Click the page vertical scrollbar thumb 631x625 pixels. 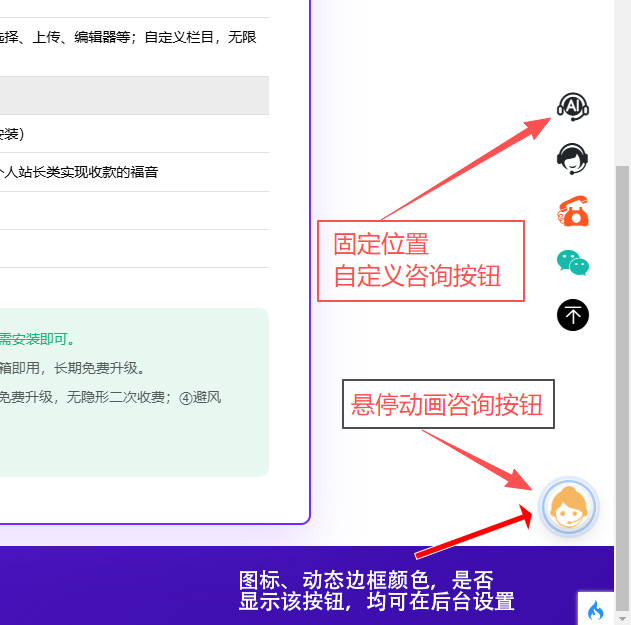pyautogui.click(x=622, y=388)
